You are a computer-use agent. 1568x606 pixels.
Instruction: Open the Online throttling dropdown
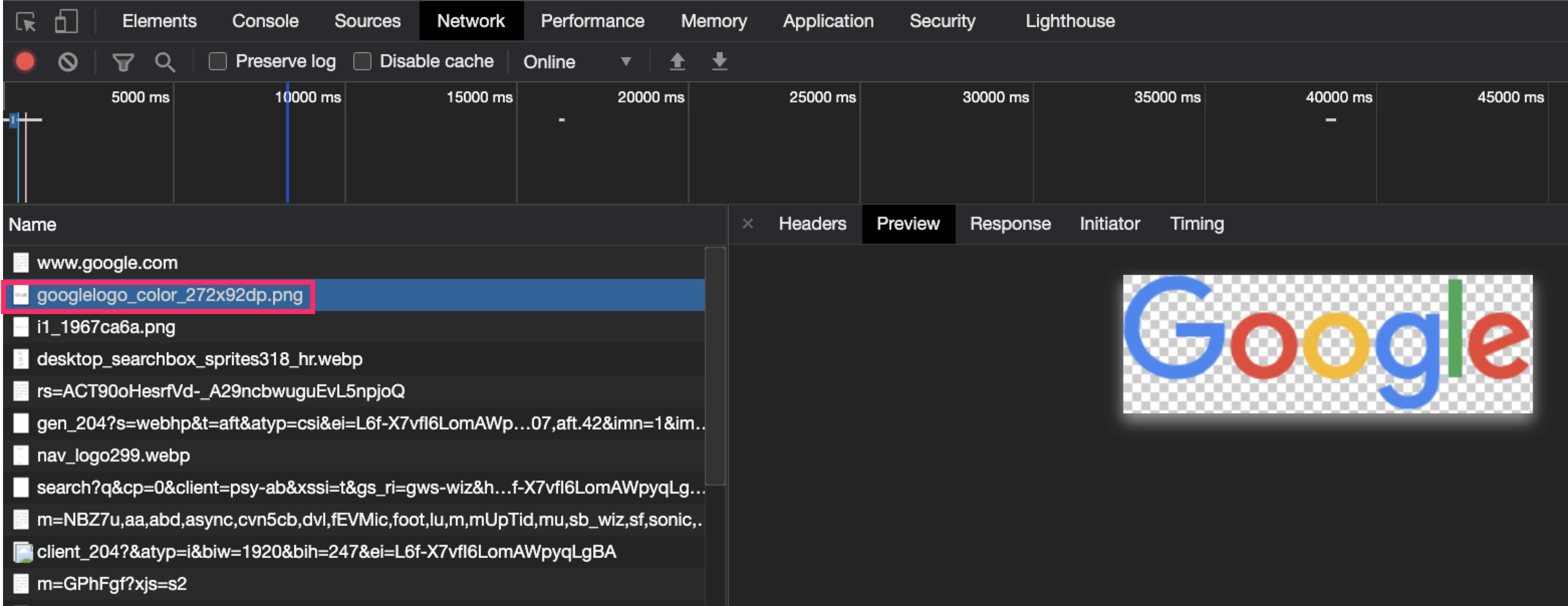(576, 61)
